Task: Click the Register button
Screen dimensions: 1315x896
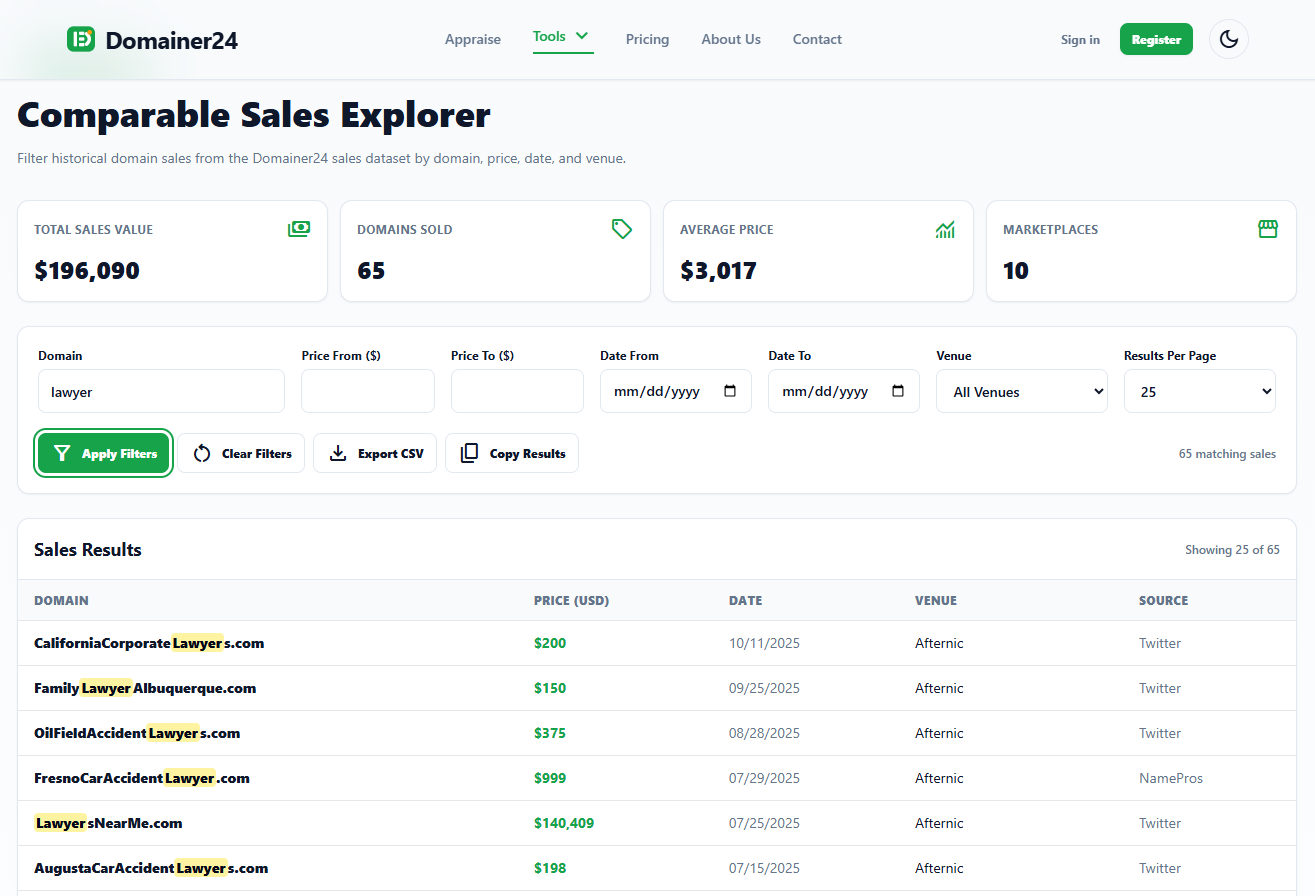Action: (1156, 39)
